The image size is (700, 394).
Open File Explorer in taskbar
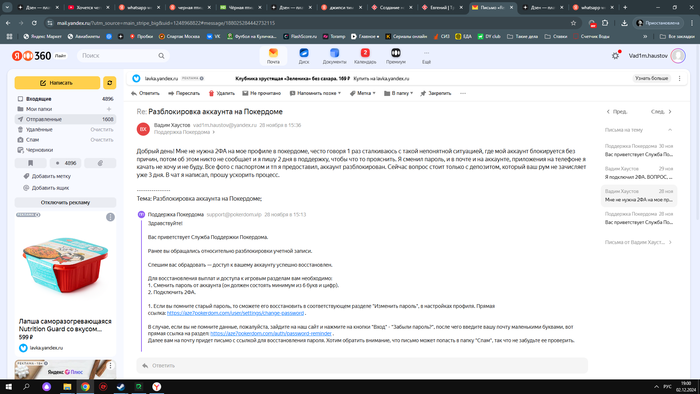click(x=67, y=387)
